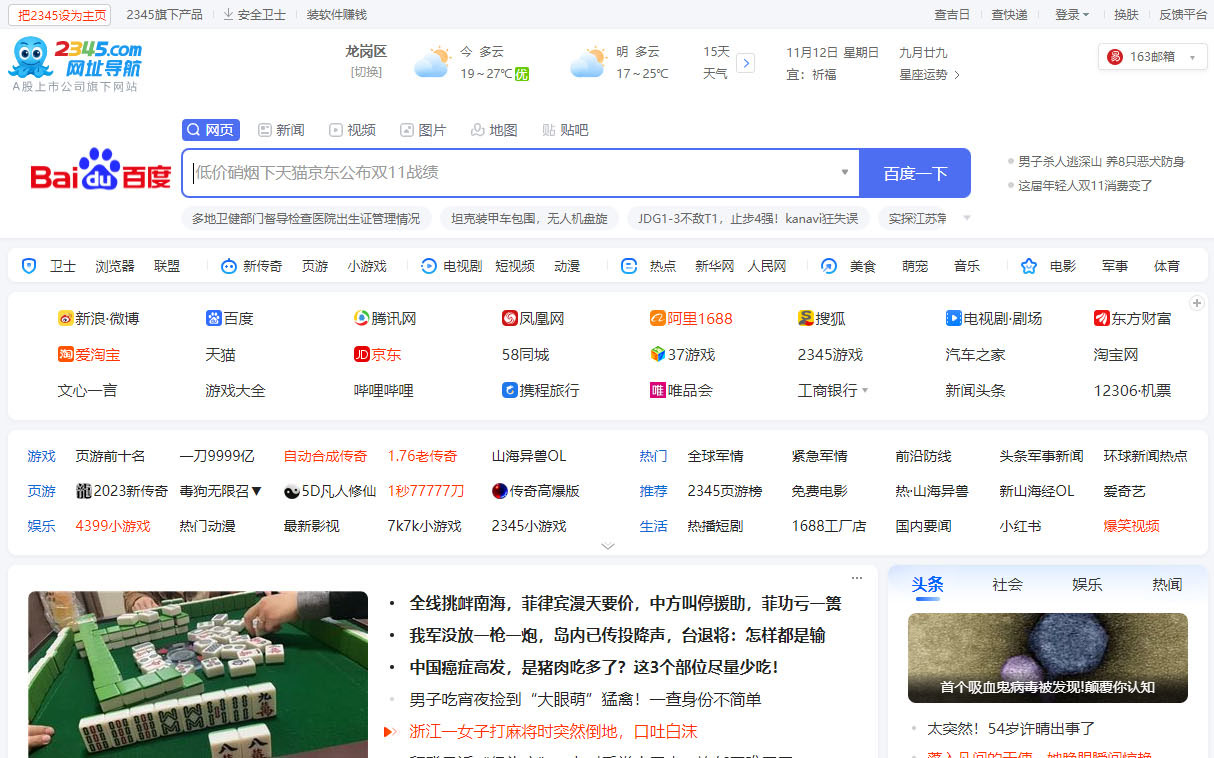The height and width of the screenshot is (758, 1214).
Task: Open the 4399小游戏 link
Action: (113, 525)
